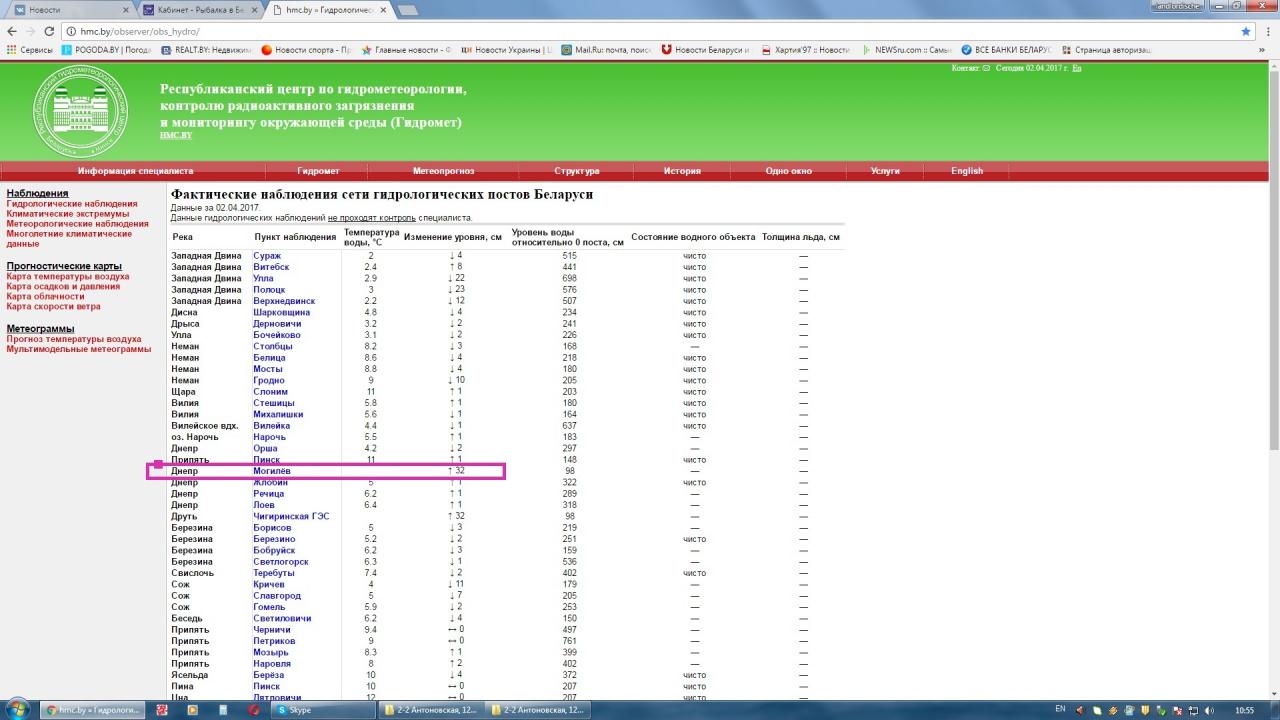
Task: Open the Метеопрогноз menu item
Action: pyautogui.click(x=443, y=171)
